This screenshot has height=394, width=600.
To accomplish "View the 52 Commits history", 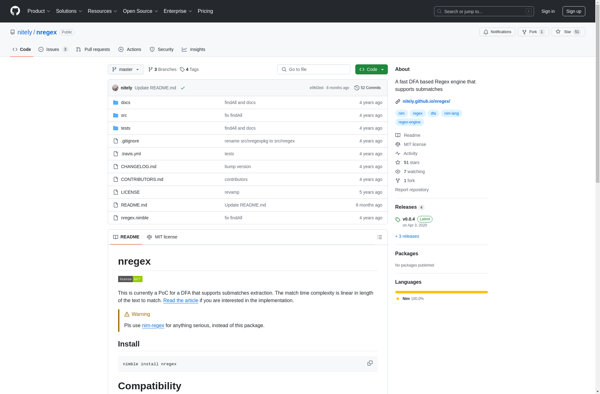I will [x=367, y=88].
